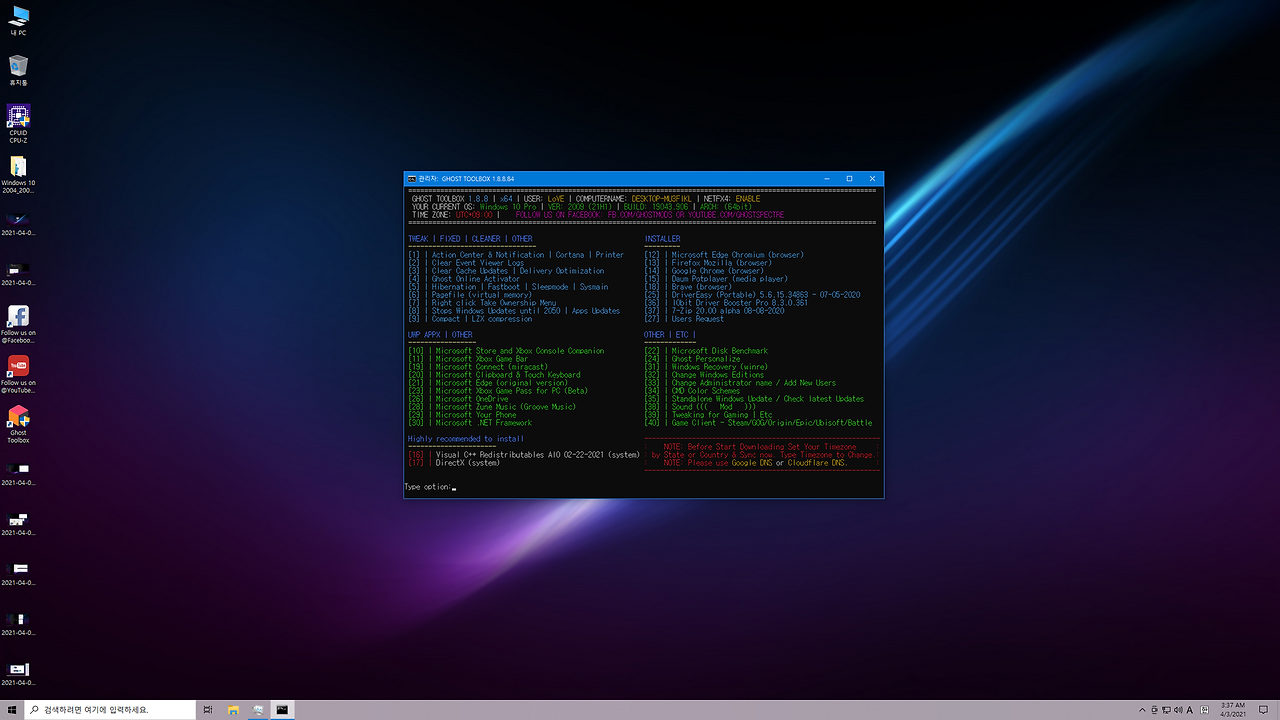Select the 휴지통 recycle bin icon
This screenshot has width=1280, height=720.
(x=18, y=70)
